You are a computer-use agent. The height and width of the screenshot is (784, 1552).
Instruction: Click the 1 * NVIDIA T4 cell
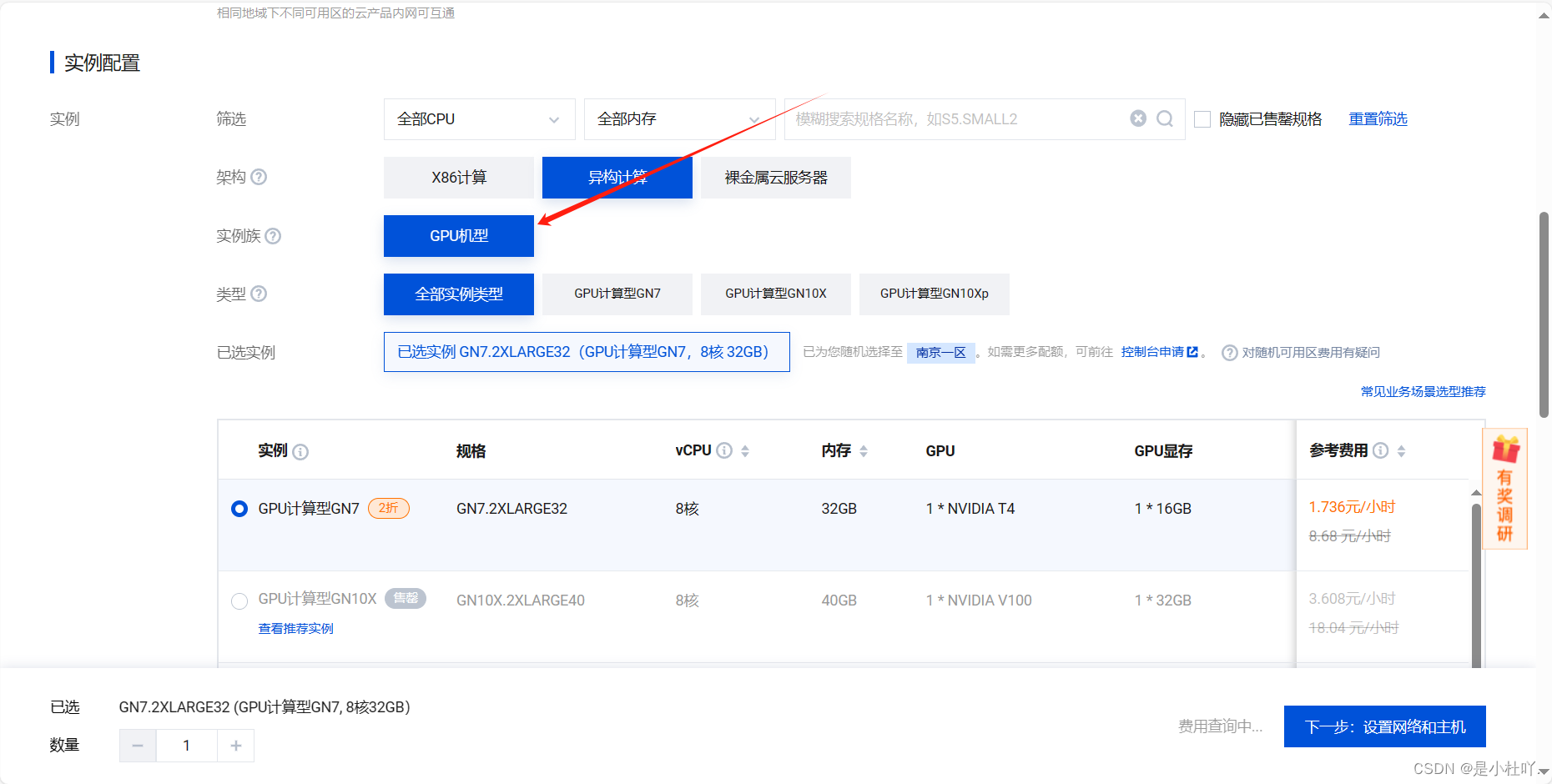click(970, 509)
